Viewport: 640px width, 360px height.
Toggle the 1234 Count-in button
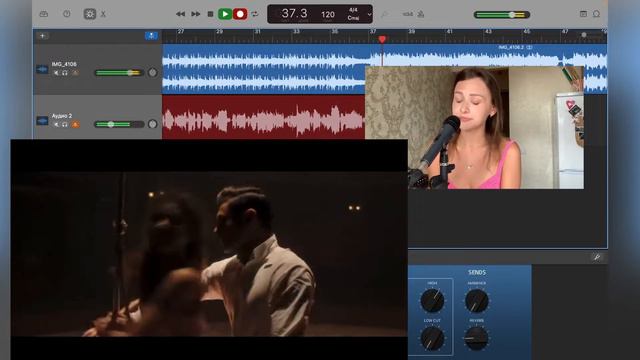[407, 14]
